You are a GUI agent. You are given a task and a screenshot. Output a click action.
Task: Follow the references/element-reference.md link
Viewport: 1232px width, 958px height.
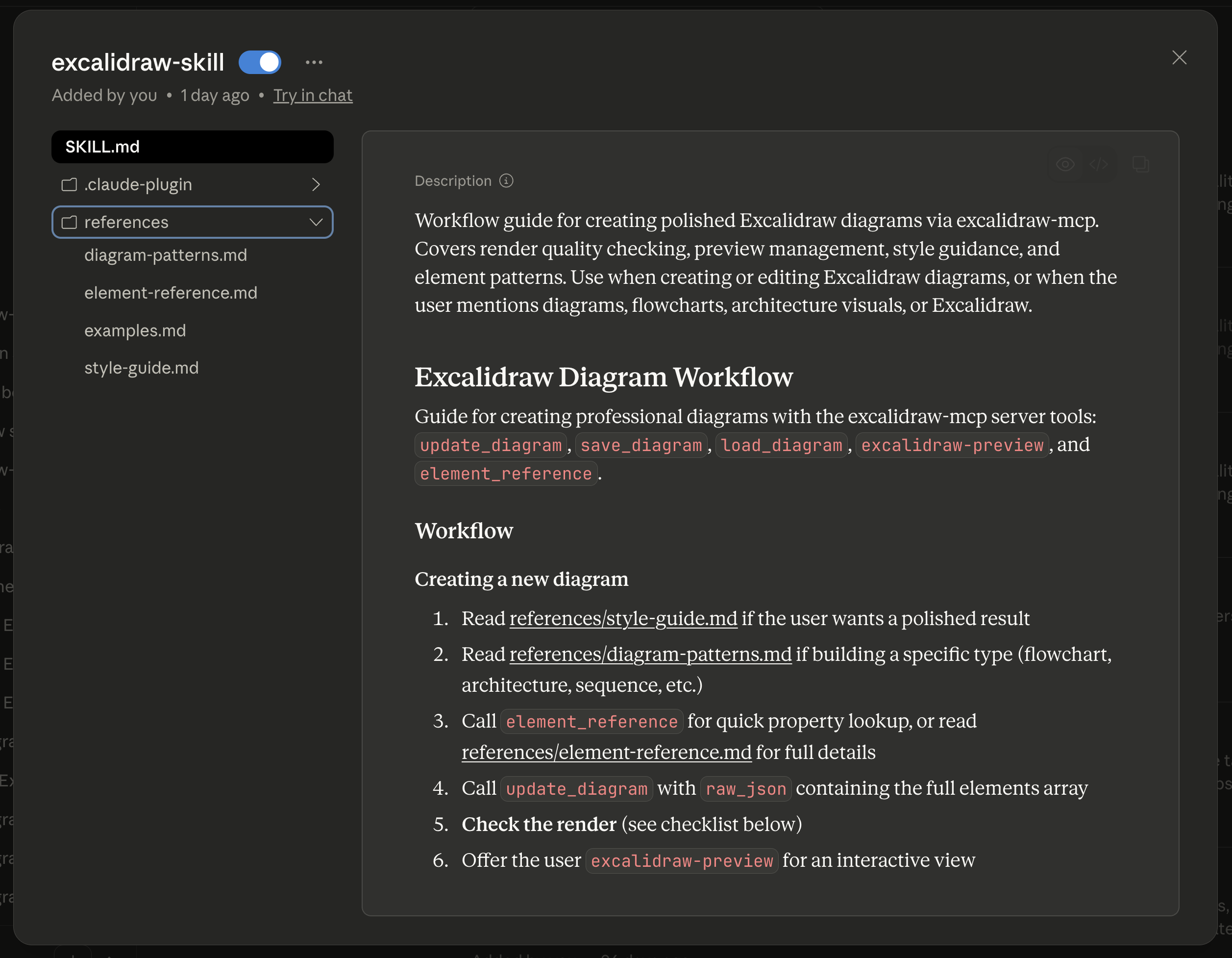[606, 753]
